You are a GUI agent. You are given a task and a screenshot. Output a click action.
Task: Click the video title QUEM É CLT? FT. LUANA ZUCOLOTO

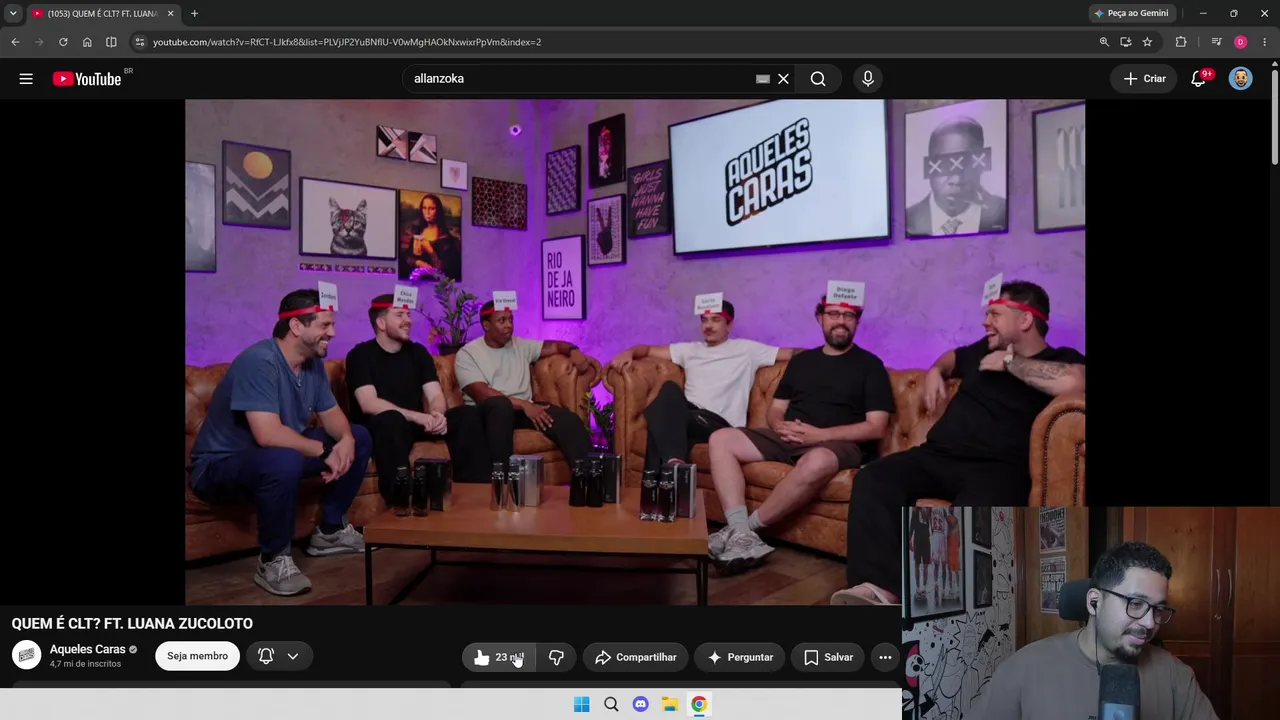132,624
